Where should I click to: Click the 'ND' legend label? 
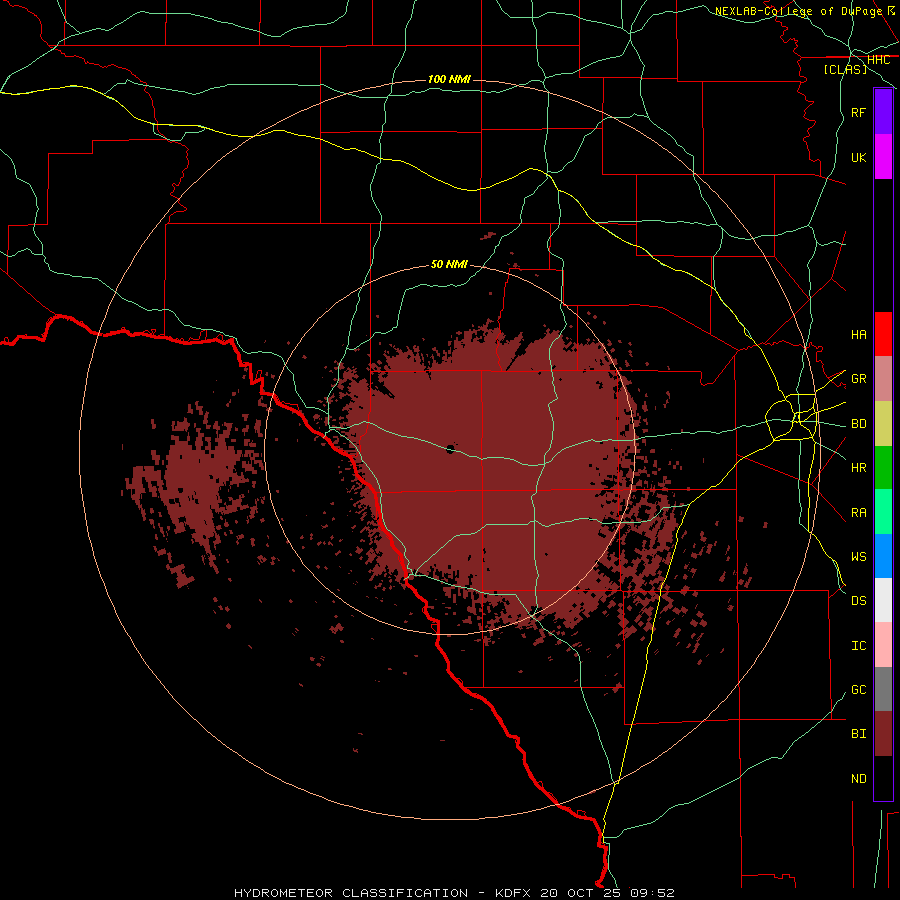tap(858, 779)
